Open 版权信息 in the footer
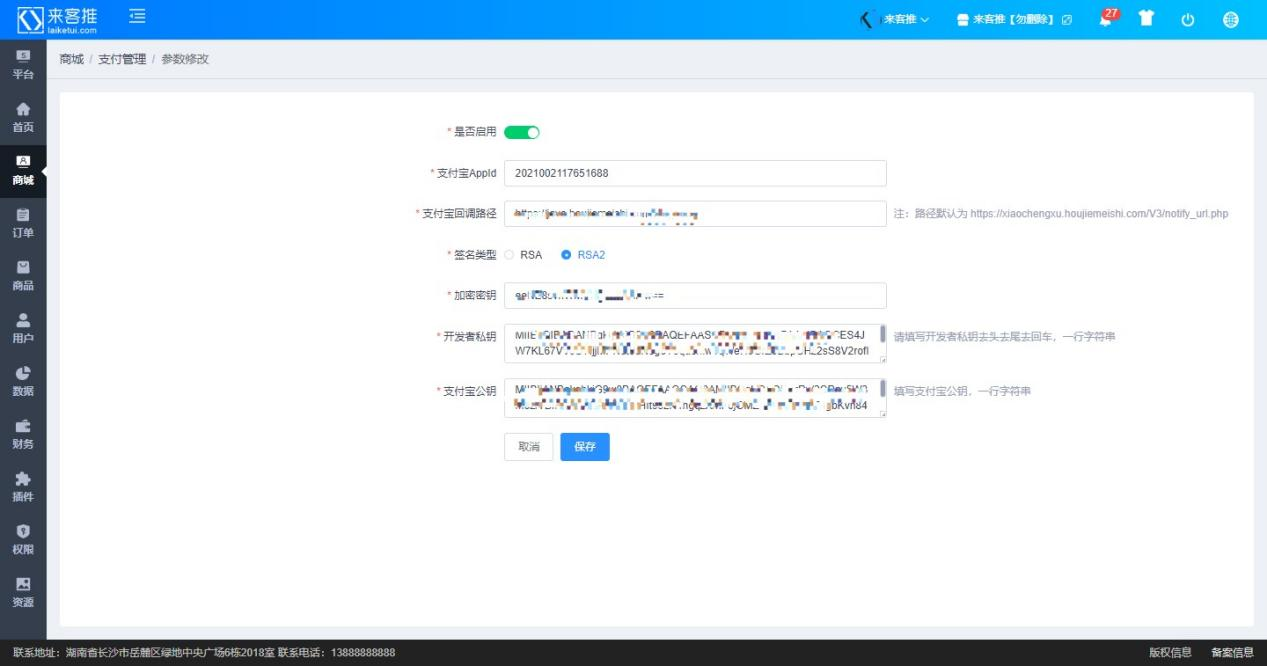Image resolution: width=1267 pixels, height=666 pixels. click(x=1170, y=653)
